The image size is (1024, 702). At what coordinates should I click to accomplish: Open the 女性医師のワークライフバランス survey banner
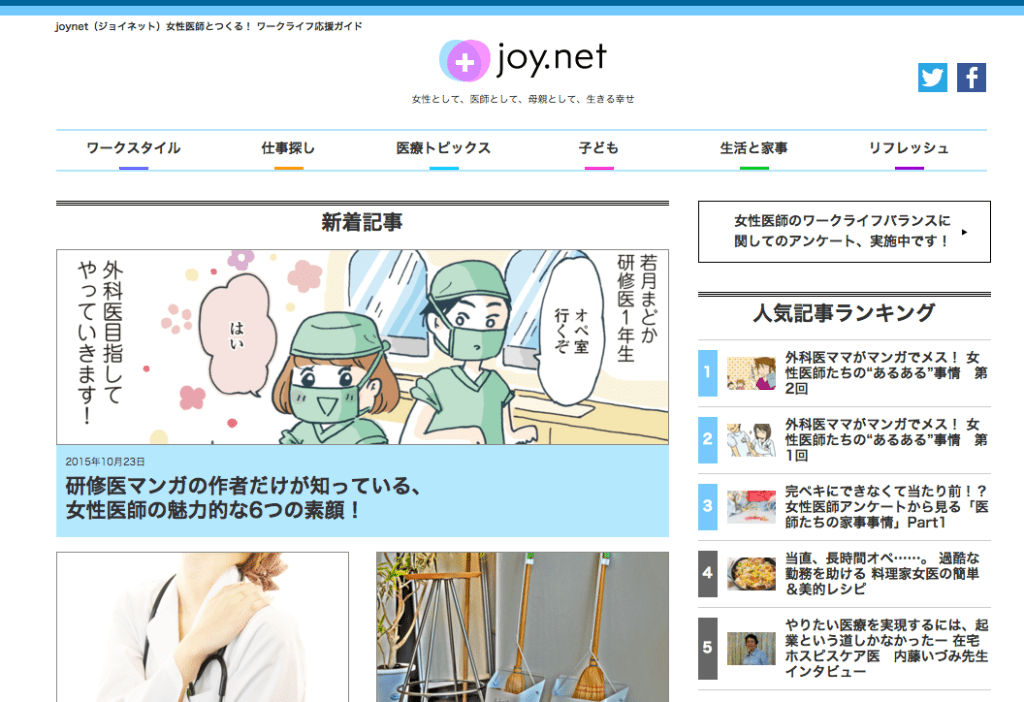click(842, 231)
